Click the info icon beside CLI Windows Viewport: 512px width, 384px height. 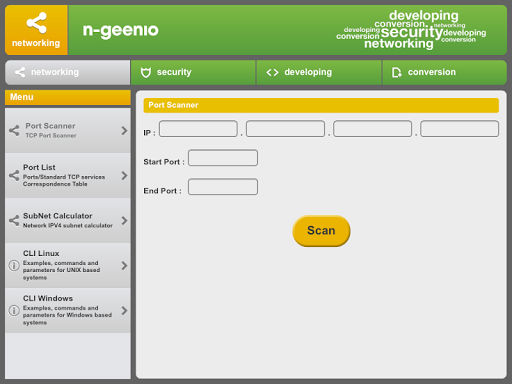(x=14, y=311)
